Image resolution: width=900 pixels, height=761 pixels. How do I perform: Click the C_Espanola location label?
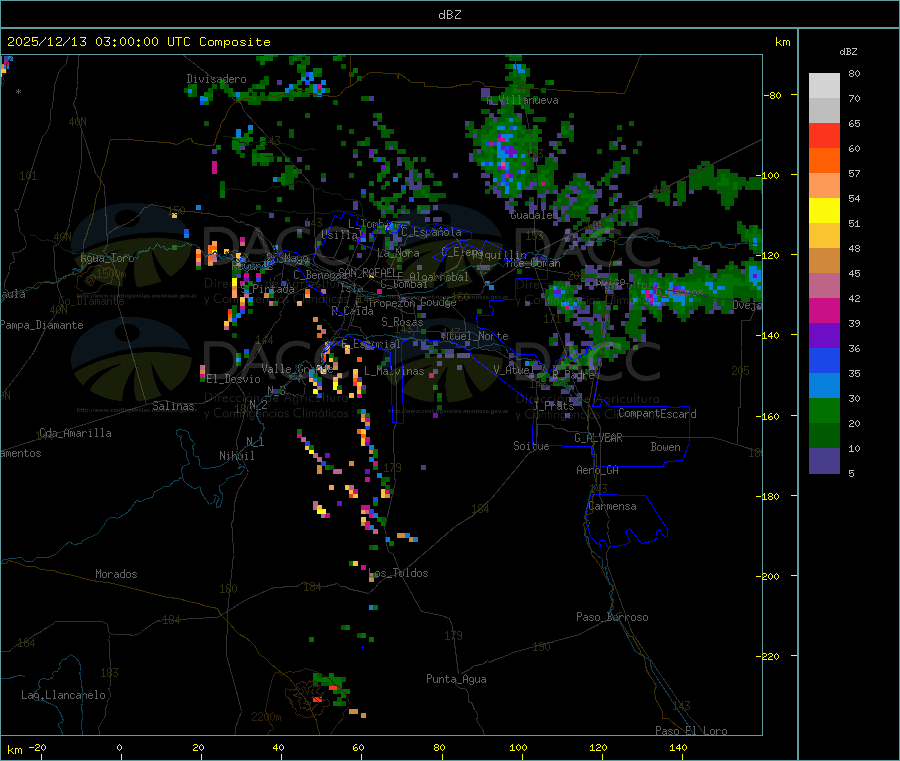[x=431, y=232]
